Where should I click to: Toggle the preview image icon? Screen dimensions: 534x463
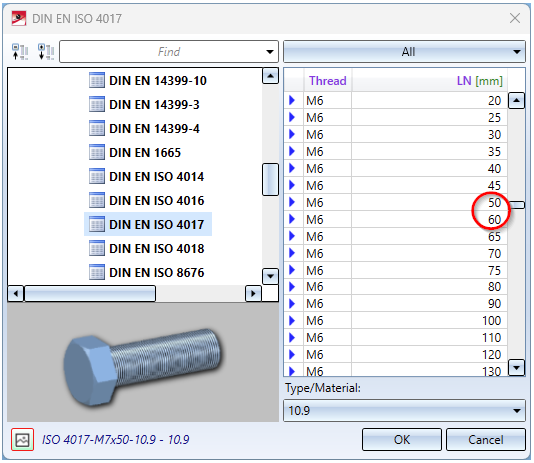22,440
